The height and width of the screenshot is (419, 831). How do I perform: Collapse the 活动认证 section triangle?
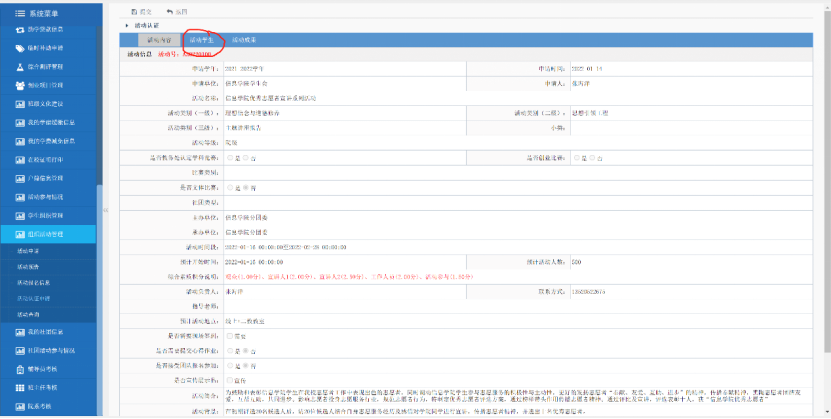click(125, 23)
